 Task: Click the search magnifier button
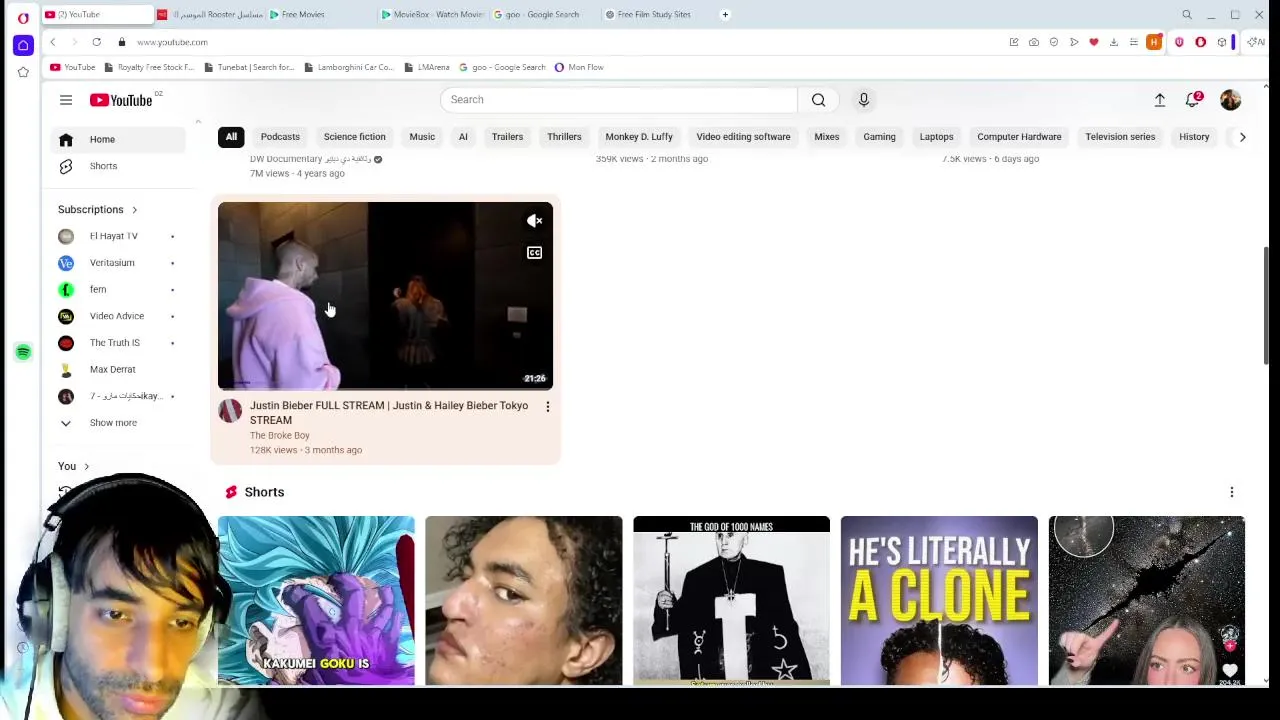[818, 99]
